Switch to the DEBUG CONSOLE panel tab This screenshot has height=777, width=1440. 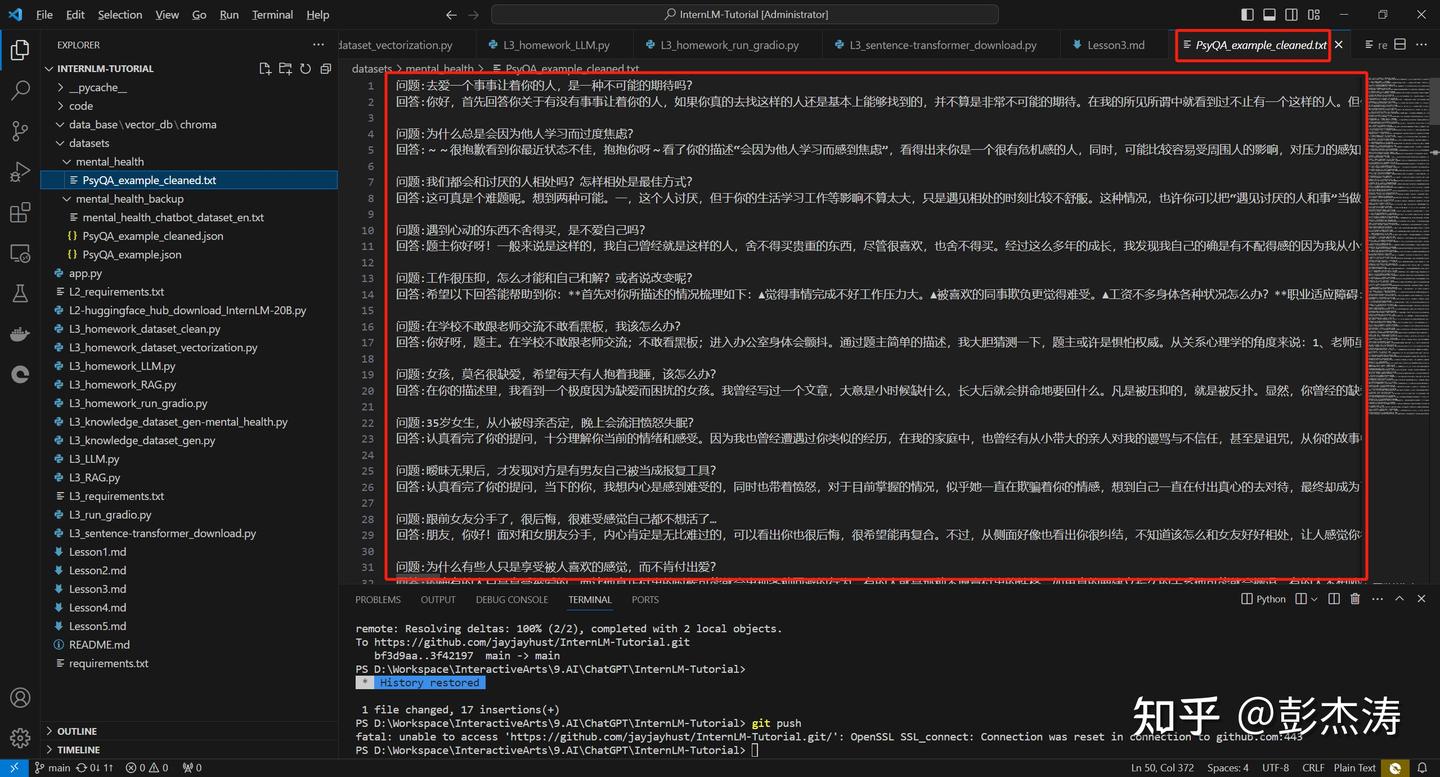tap(512, 599)
